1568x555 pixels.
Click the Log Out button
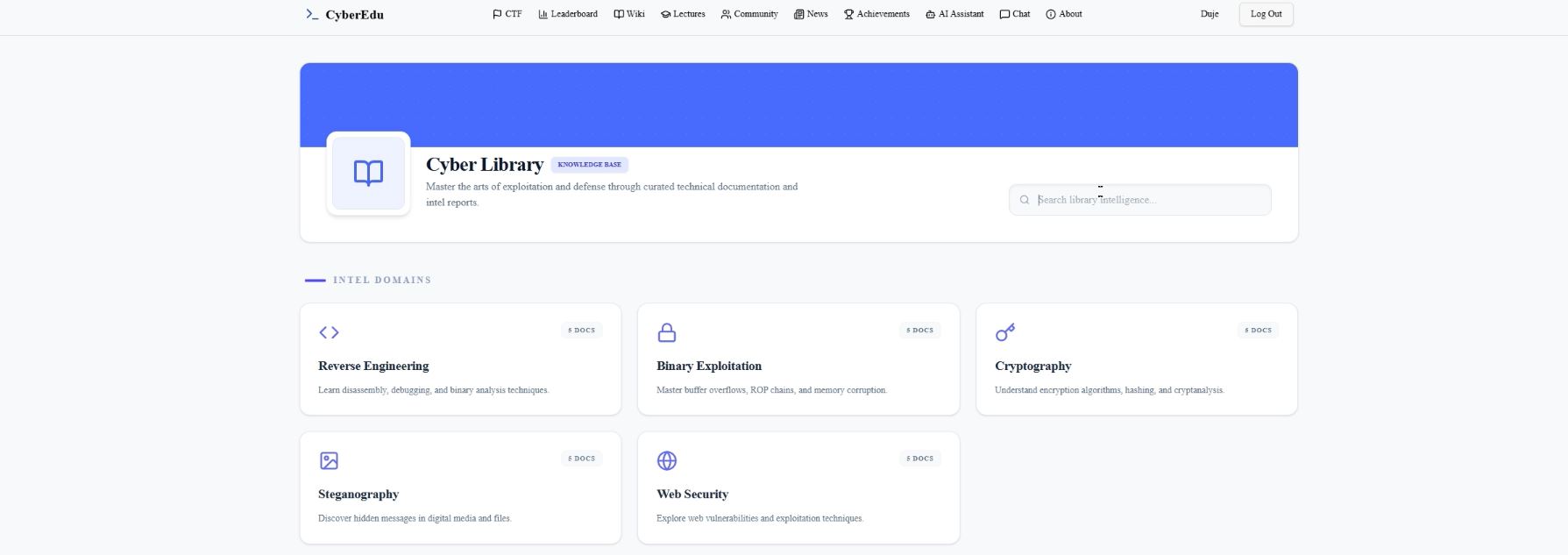click(x=1266, y=14)
